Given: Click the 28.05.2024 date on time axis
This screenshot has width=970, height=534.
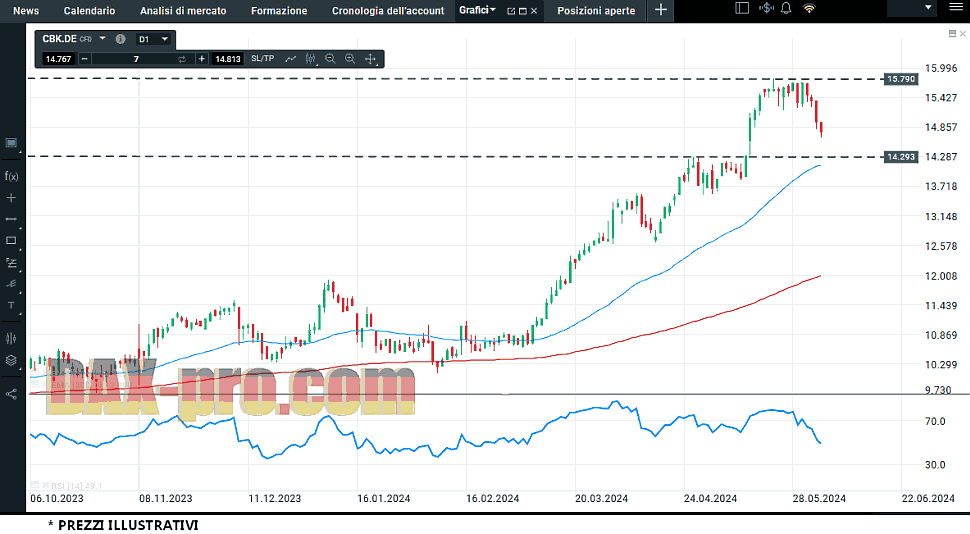Looking at the screenshot, I should pyautogui.click(x=819, y=499).
